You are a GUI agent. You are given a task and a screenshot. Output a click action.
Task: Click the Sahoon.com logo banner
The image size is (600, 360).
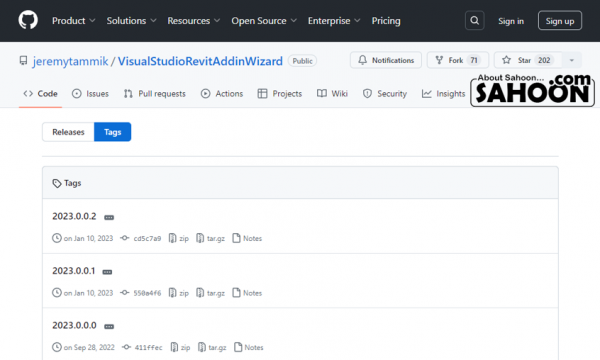tap(532, 90)
